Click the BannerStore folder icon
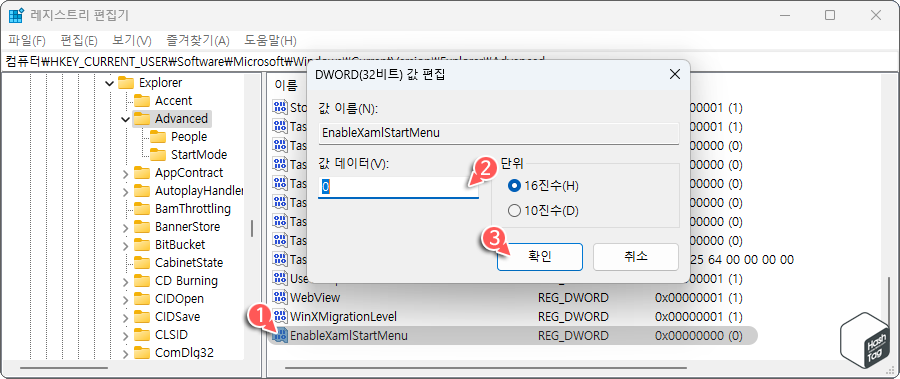The width and height of the screenshot is (900, 379). 142,227
